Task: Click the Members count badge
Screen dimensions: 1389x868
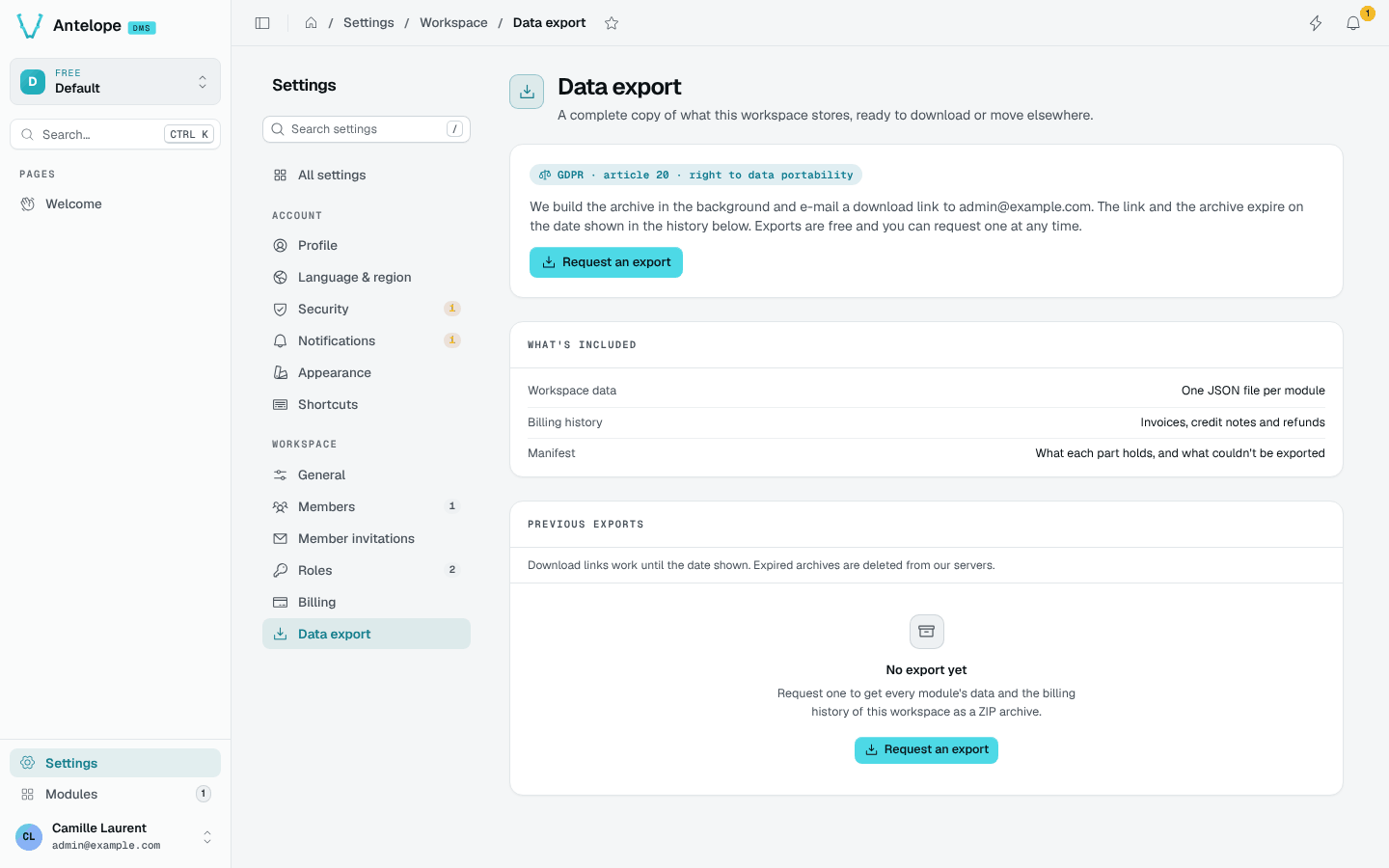Action: point(452,506)
